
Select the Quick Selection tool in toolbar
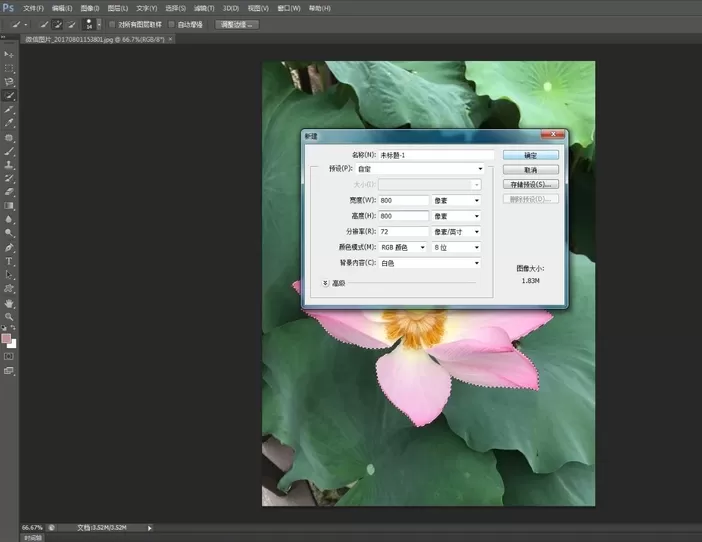pos(9,96)
